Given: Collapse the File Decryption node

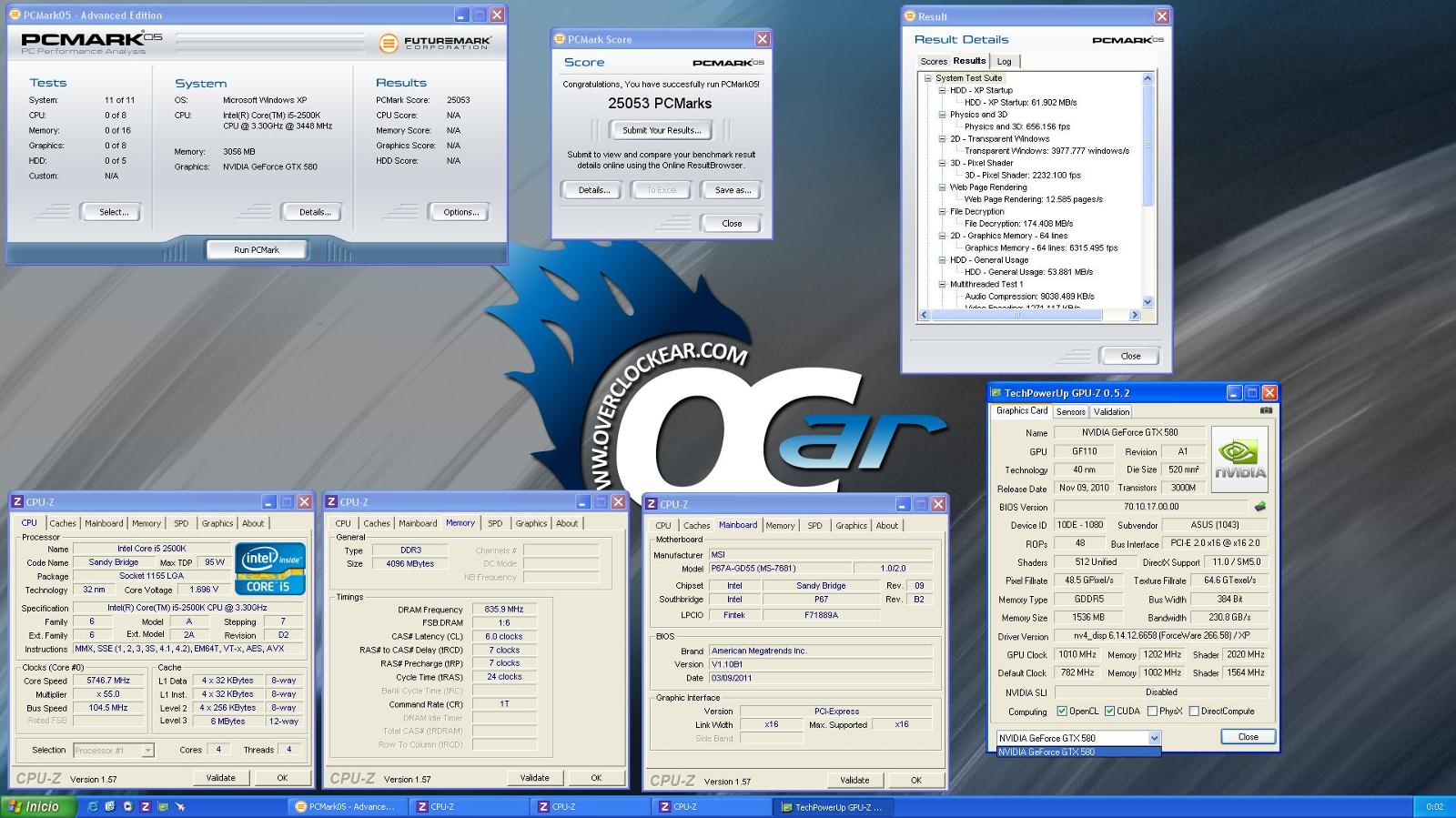Looking at the screenshot, I should [x=943, y=212].
